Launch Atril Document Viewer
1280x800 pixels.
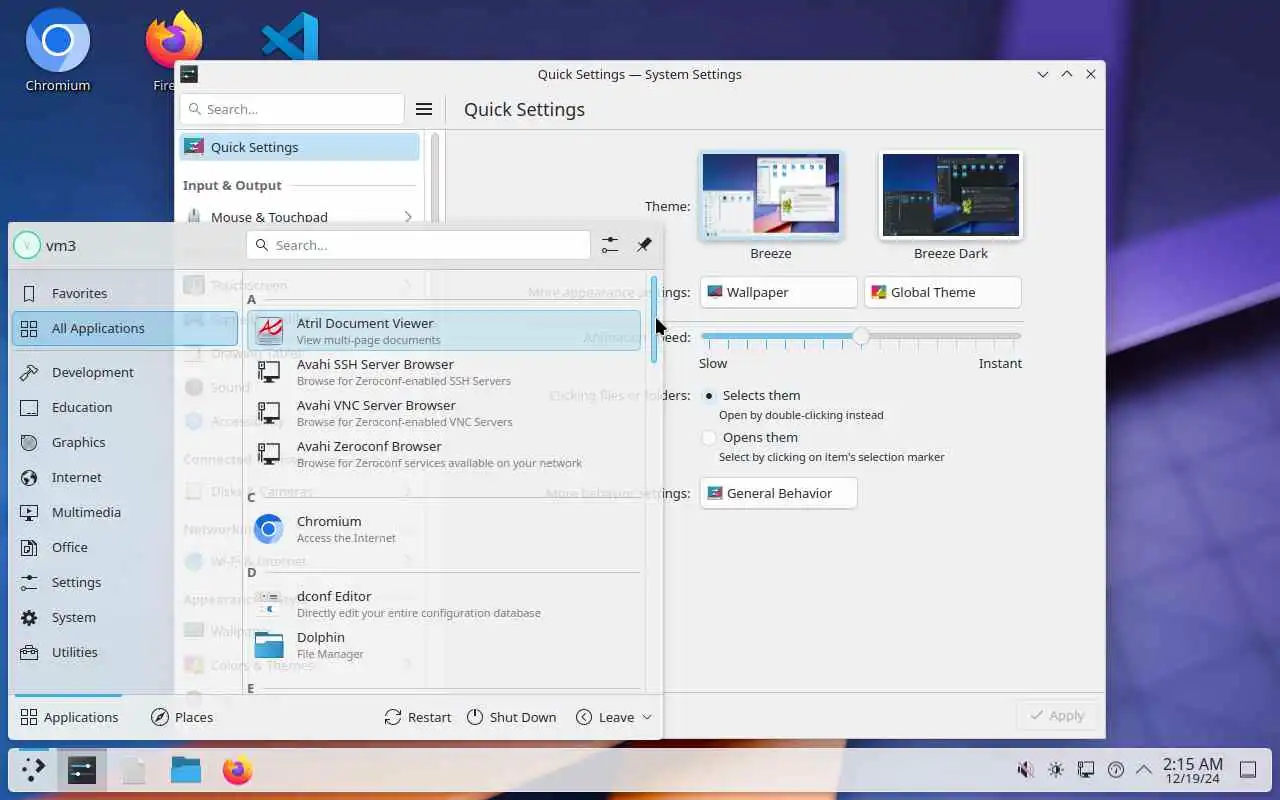point(444,331)
